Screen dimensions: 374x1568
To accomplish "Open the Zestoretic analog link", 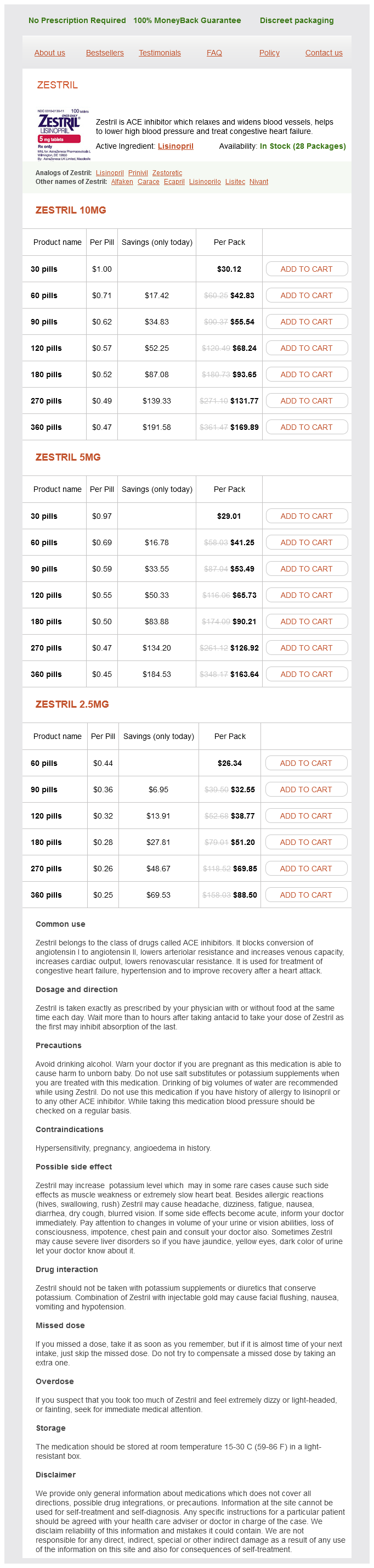I will point(167,173).
